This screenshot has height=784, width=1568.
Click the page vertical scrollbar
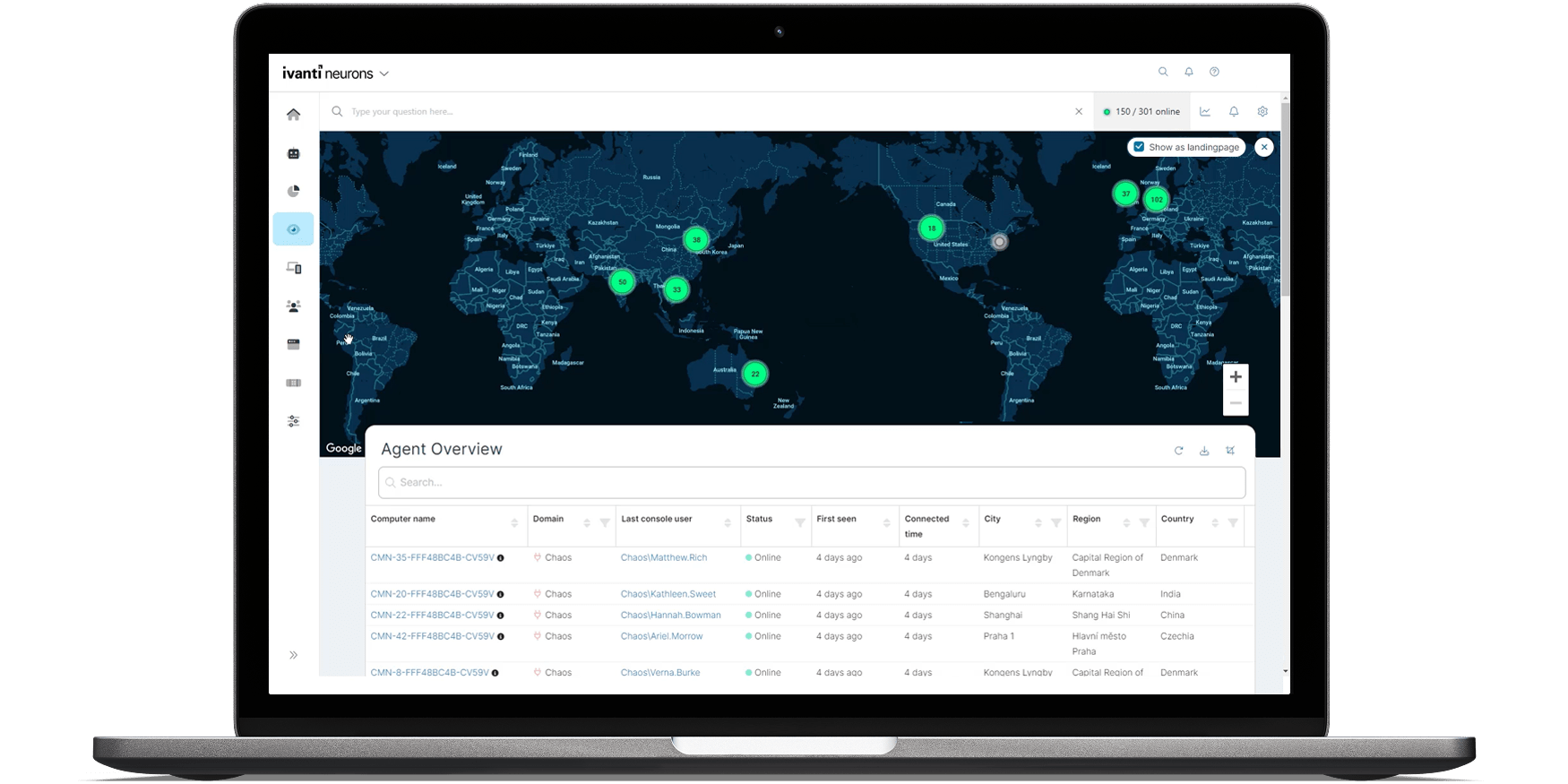1285,199
